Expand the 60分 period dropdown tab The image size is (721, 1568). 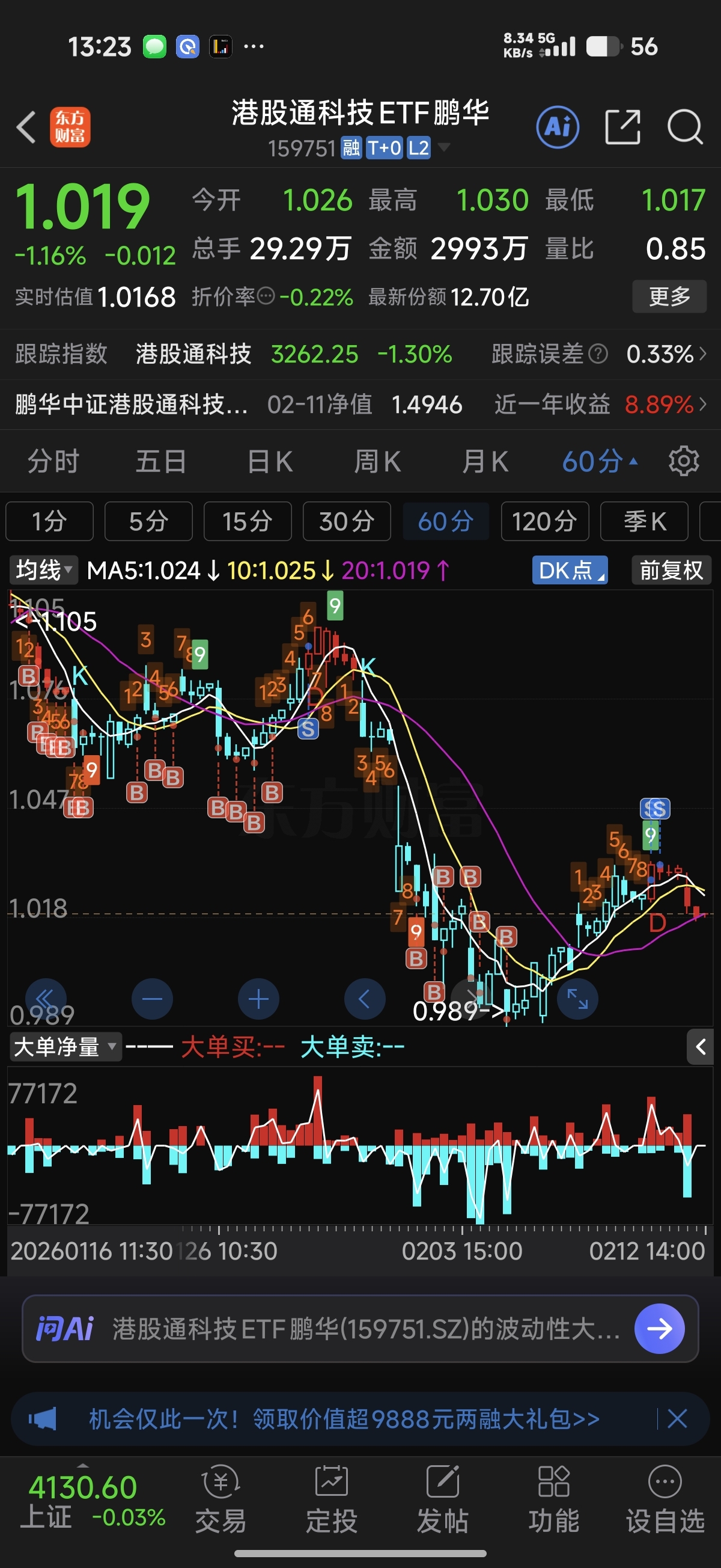pyautogui.click(x=600, y=461)
